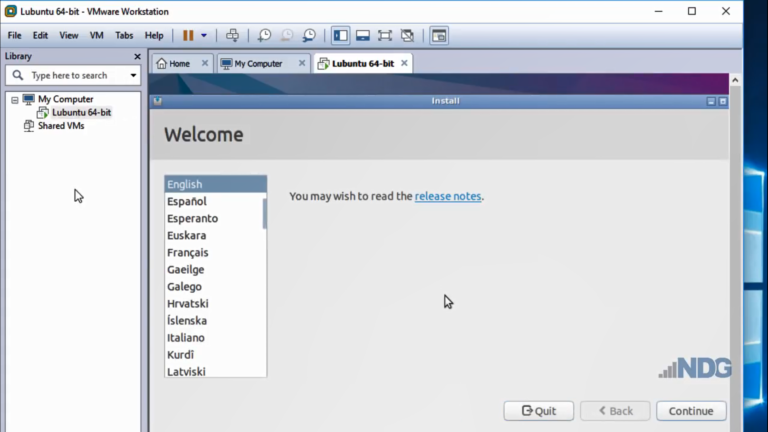
Task: Select Íslenska in the language list
Action: [214, 321]
